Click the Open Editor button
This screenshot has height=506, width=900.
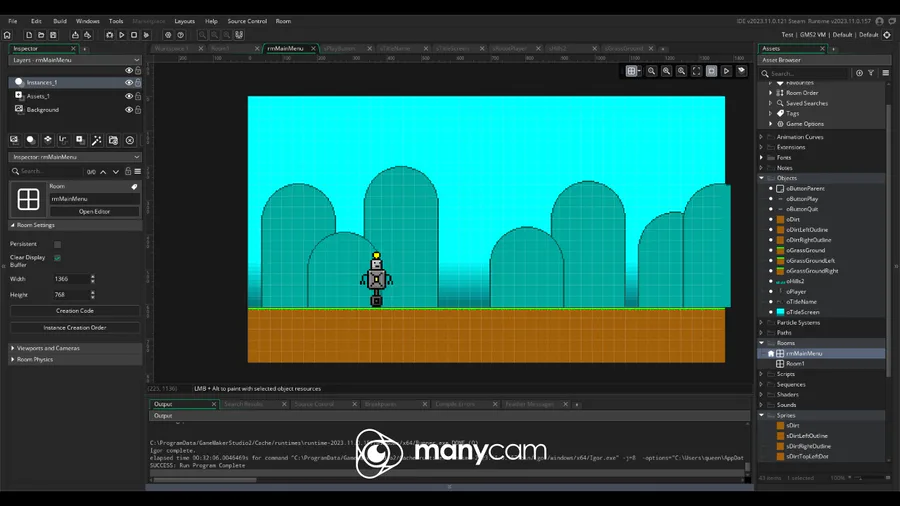pos(94,212)
